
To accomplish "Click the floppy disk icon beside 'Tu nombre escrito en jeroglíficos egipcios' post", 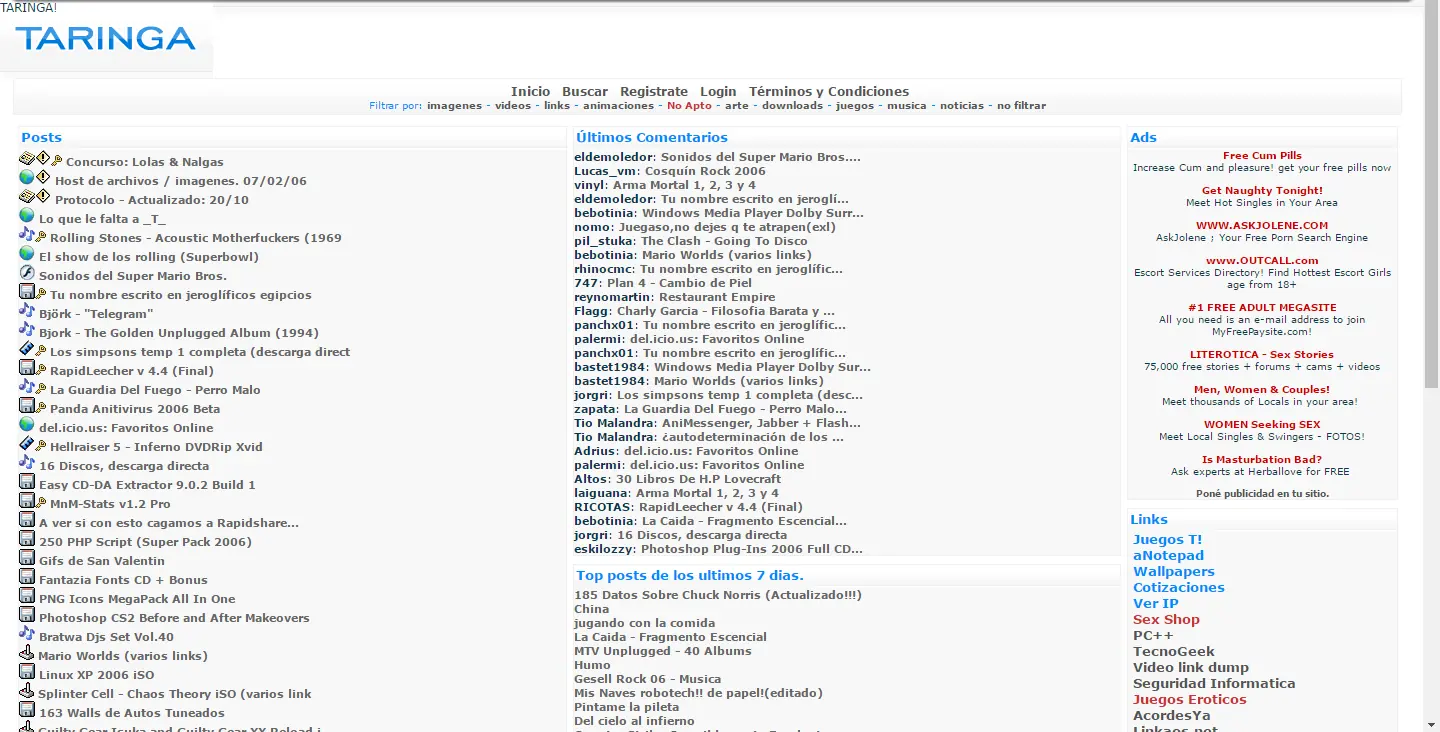I will coord(27,292).
